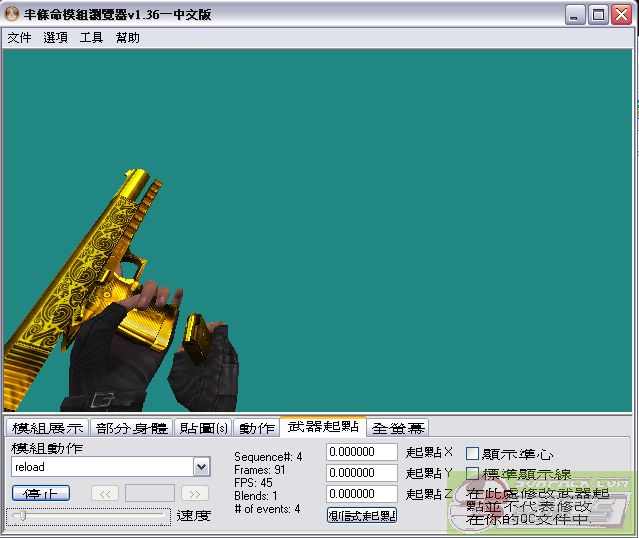Viewport: 639px width, 538px height.
Task: Click the 起點 Y origin input field
Action: pyautogui.click(x=361, y=473)
